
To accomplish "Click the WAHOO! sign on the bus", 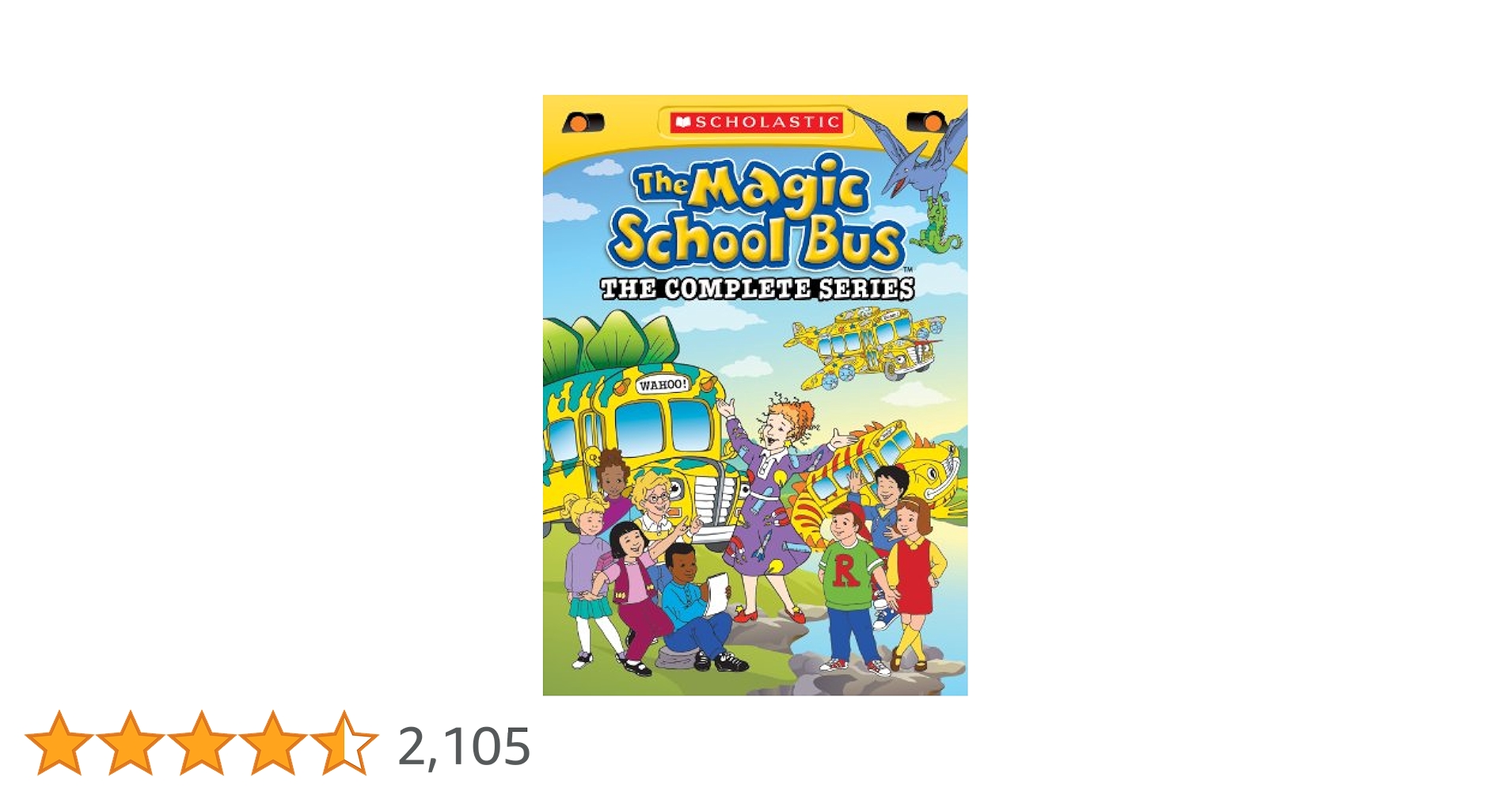I will click(x=663, y=385).
